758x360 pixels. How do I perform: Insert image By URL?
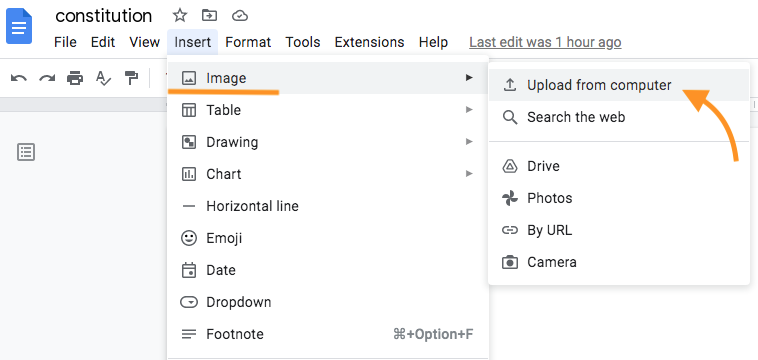tap(619, 230)
